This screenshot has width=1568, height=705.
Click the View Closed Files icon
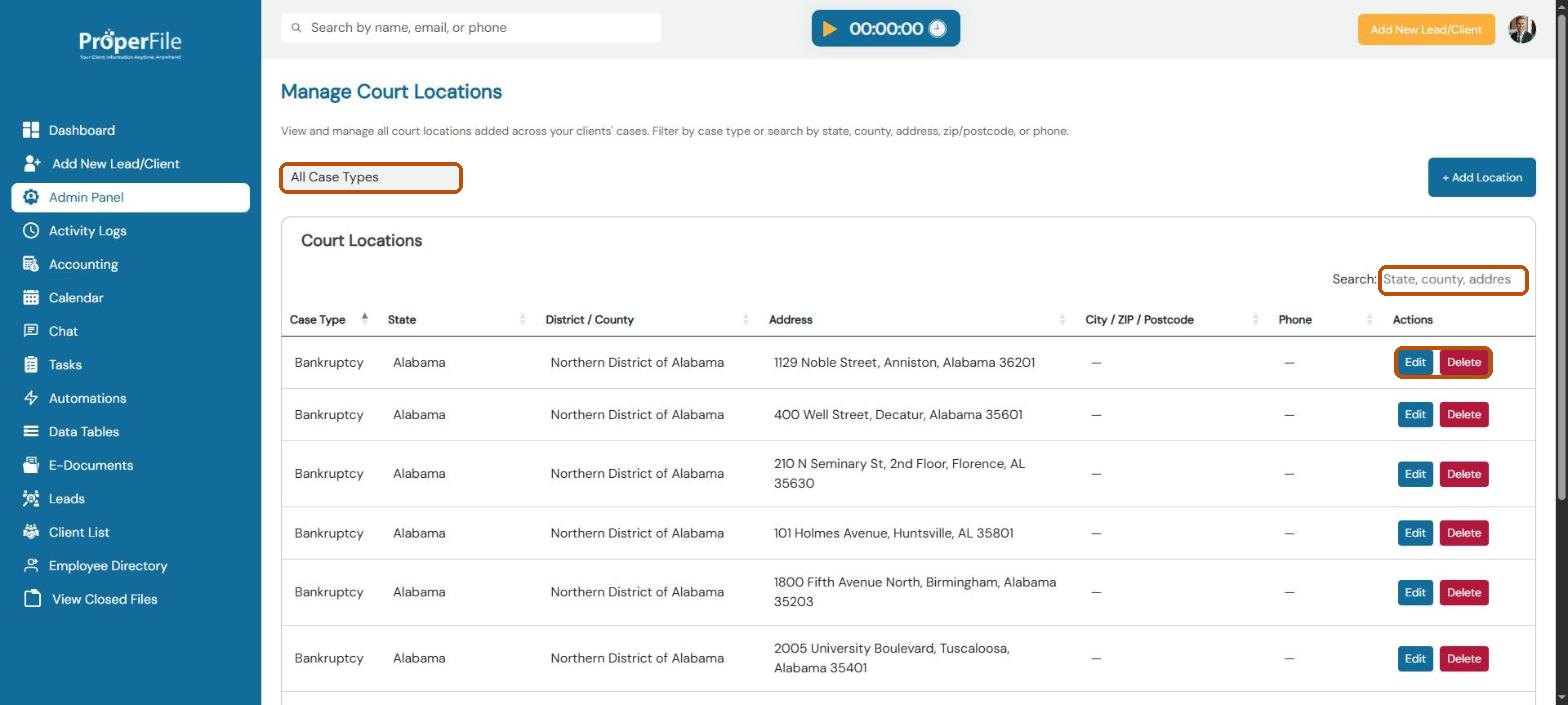pyautogui.click(x=32, y=599)
